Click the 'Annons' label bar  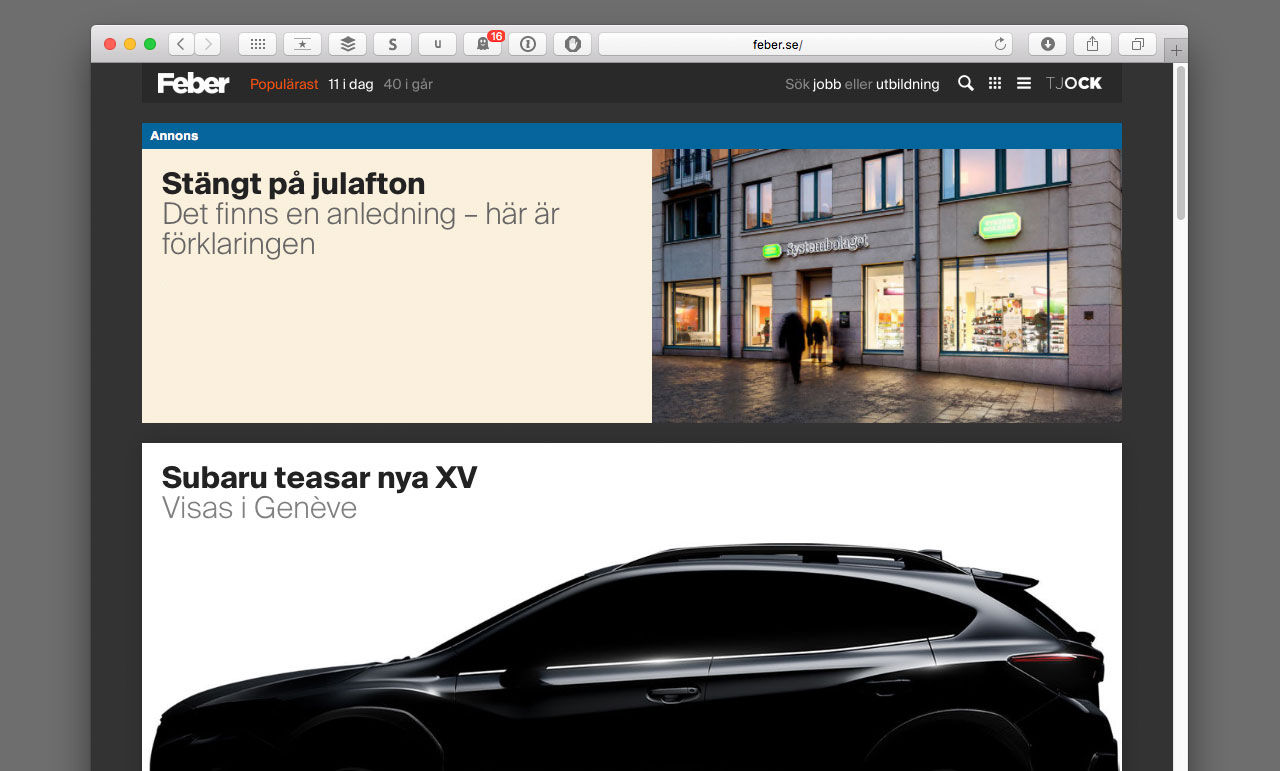[x=632, y=136]
